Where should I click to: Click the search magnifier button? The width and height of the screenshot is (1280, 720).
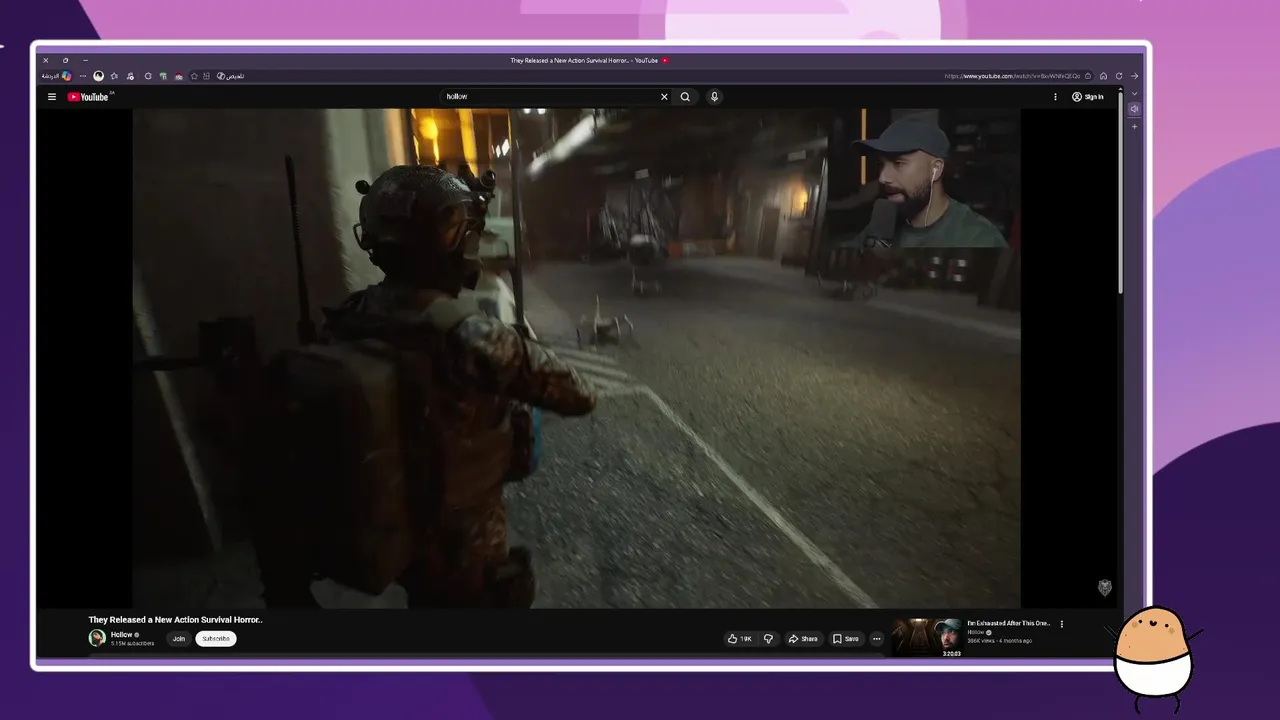(x=685, y=97)
